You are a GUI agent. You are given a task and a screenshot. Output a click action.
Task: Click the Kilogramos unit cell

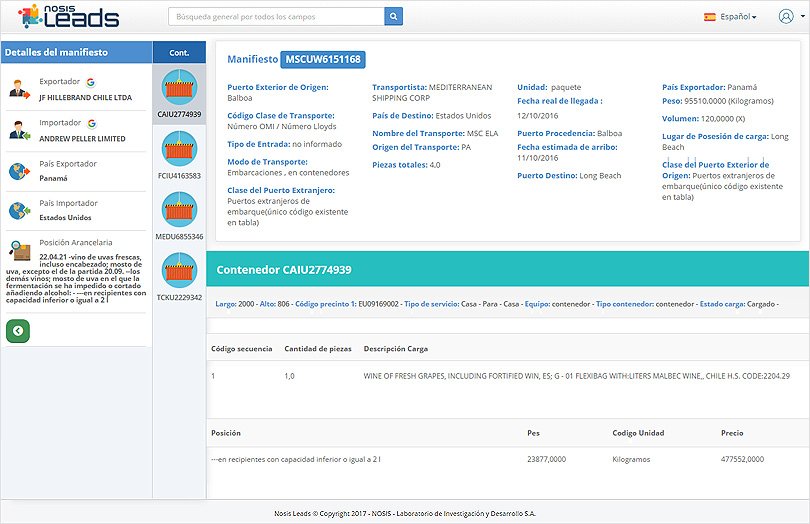[x=631, y=459]
